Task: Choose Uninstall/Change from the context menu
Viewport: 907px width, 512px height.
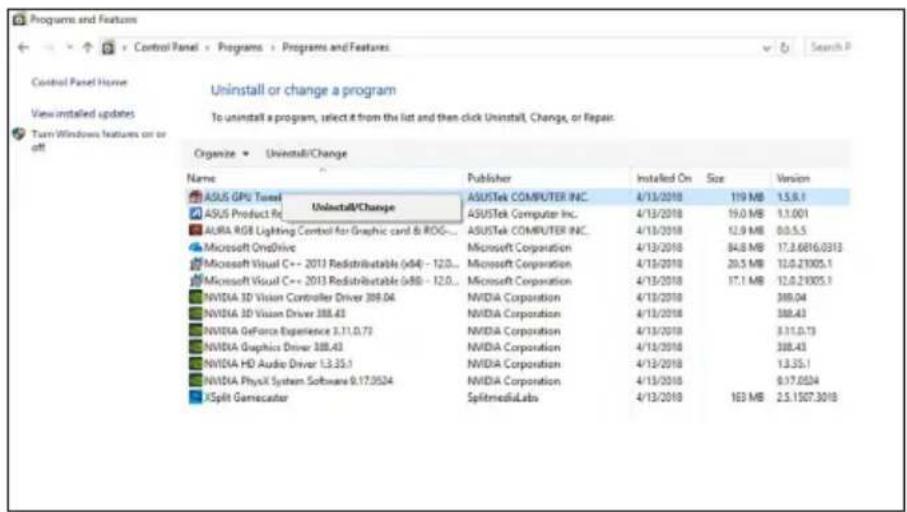Action: (x=371, y=207)
